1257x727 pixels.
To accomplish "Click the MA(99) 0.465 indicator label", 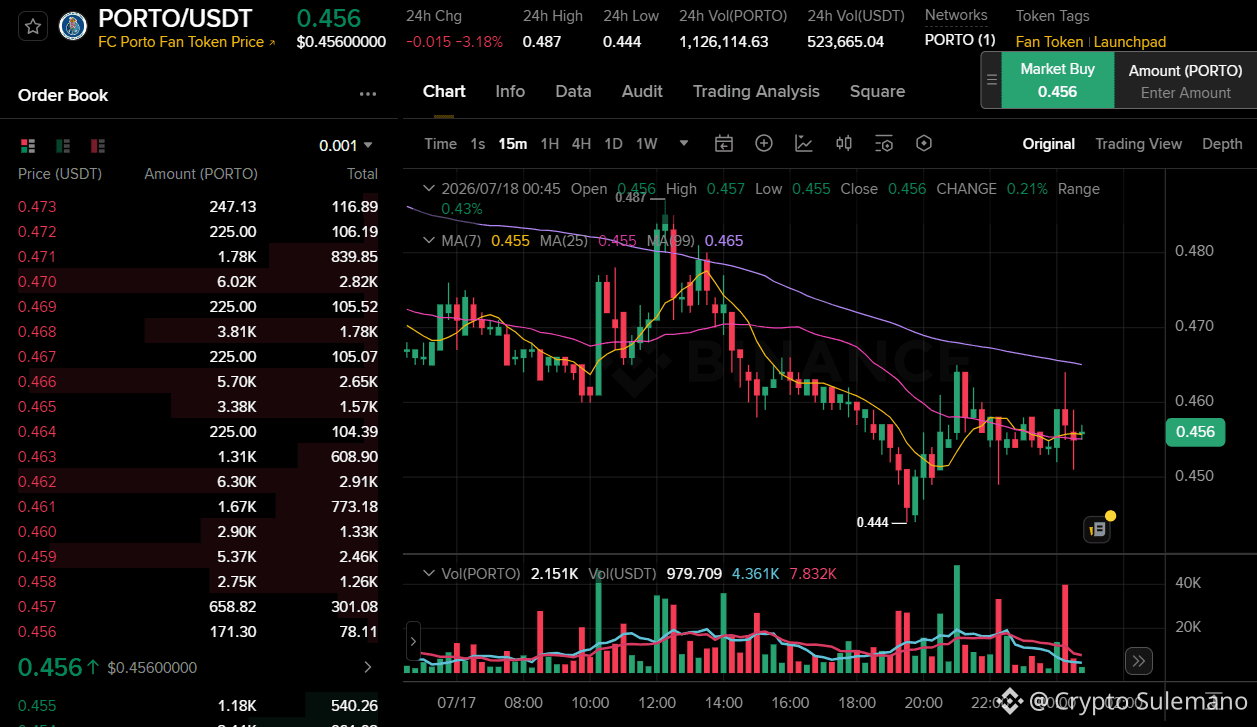I will pos(695,240).
